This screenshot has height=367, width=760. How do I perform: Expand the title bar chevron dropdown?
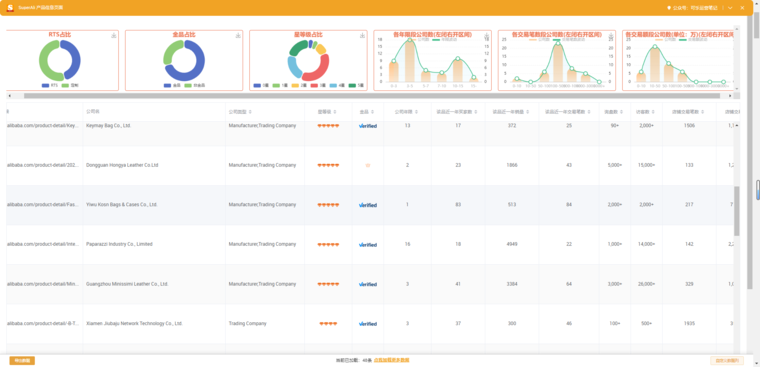pos(730,8)
